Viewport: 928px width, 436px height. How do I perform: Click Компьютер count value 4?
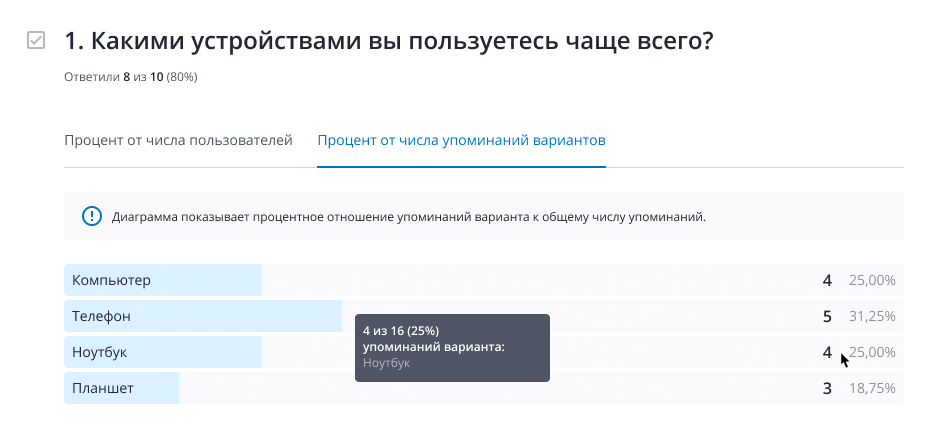coord(827,280)
